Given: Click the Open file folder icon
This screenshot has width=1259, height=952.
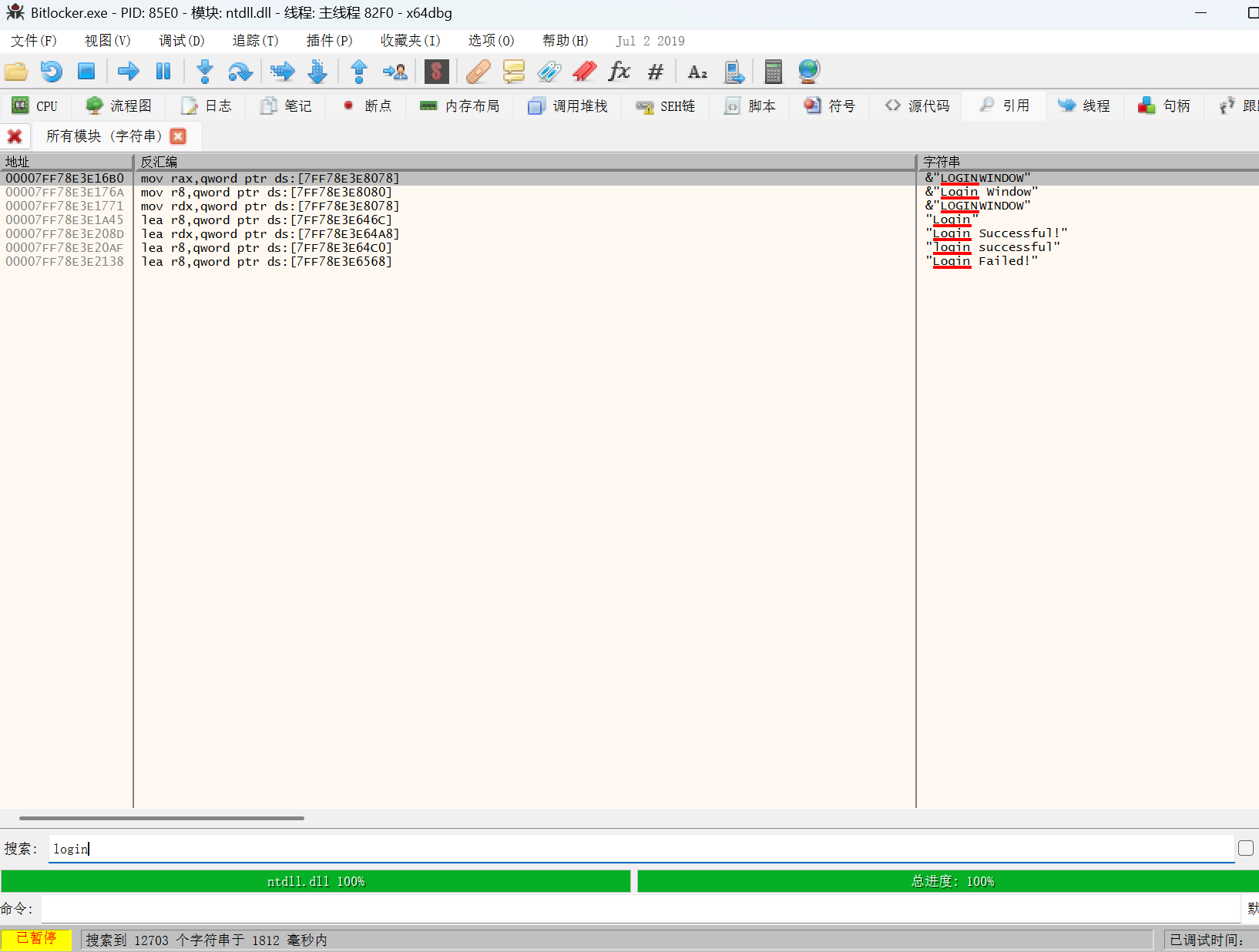Looking at the screenshot, I should pyautogui.click(x=16, y=72).
